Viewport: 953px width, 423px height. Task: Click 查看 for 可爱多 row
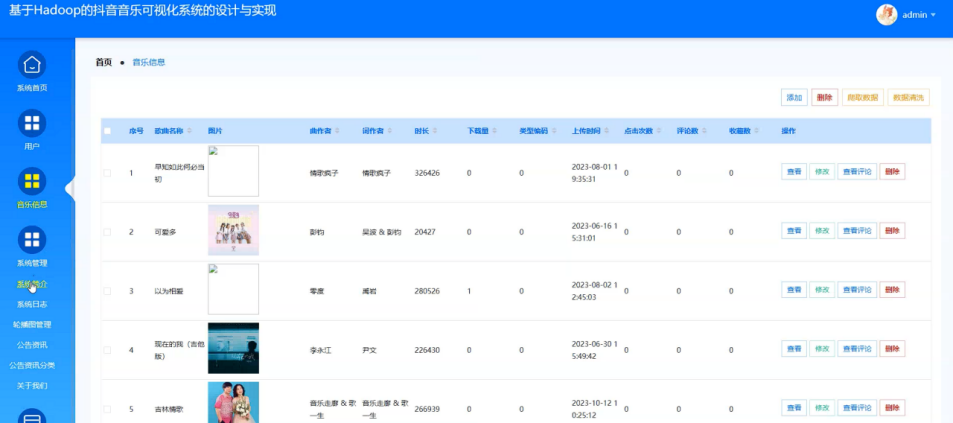[x=794, y=230]
